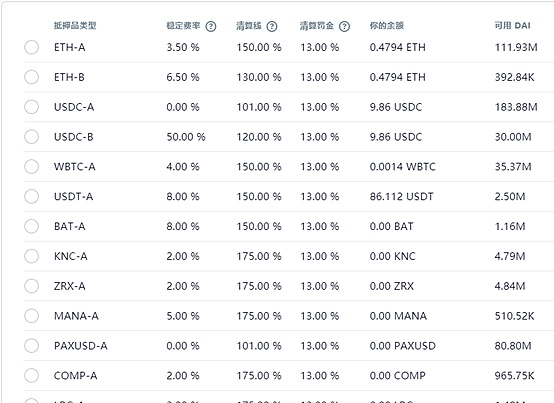Select the MANA-A radio button

[x=31, y=316]
